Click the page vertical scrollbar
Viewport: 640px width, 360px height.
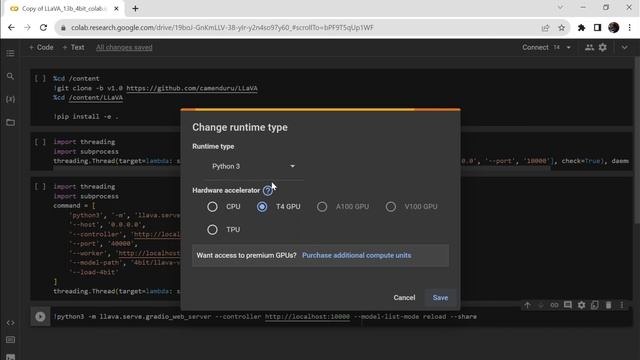[x=637, y=141]
